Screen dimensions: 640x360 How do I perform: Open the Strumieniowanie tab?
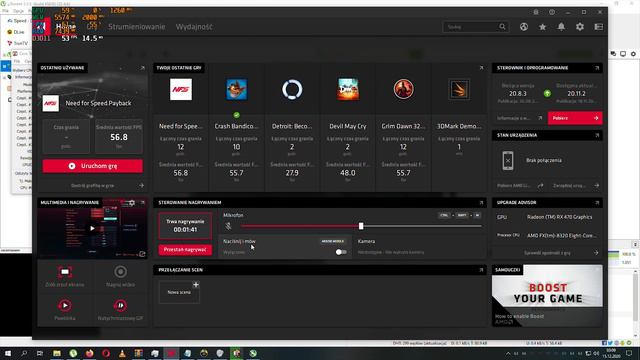tap(136, 27)
